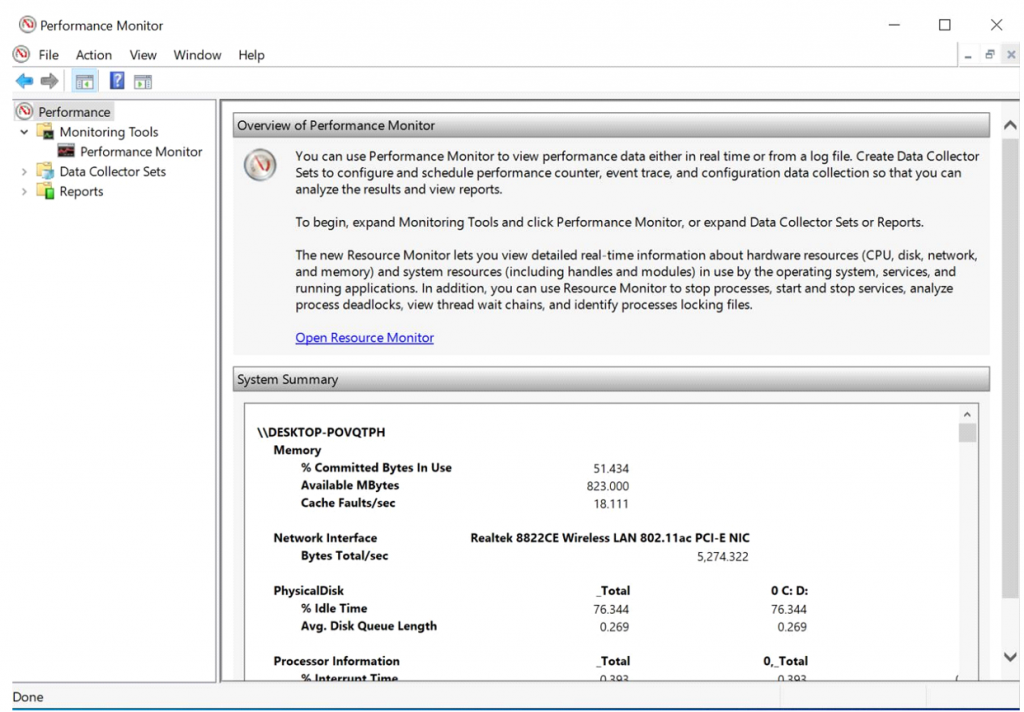
Task: Click the Reports folder icon
Action: (x=45, y=191)
